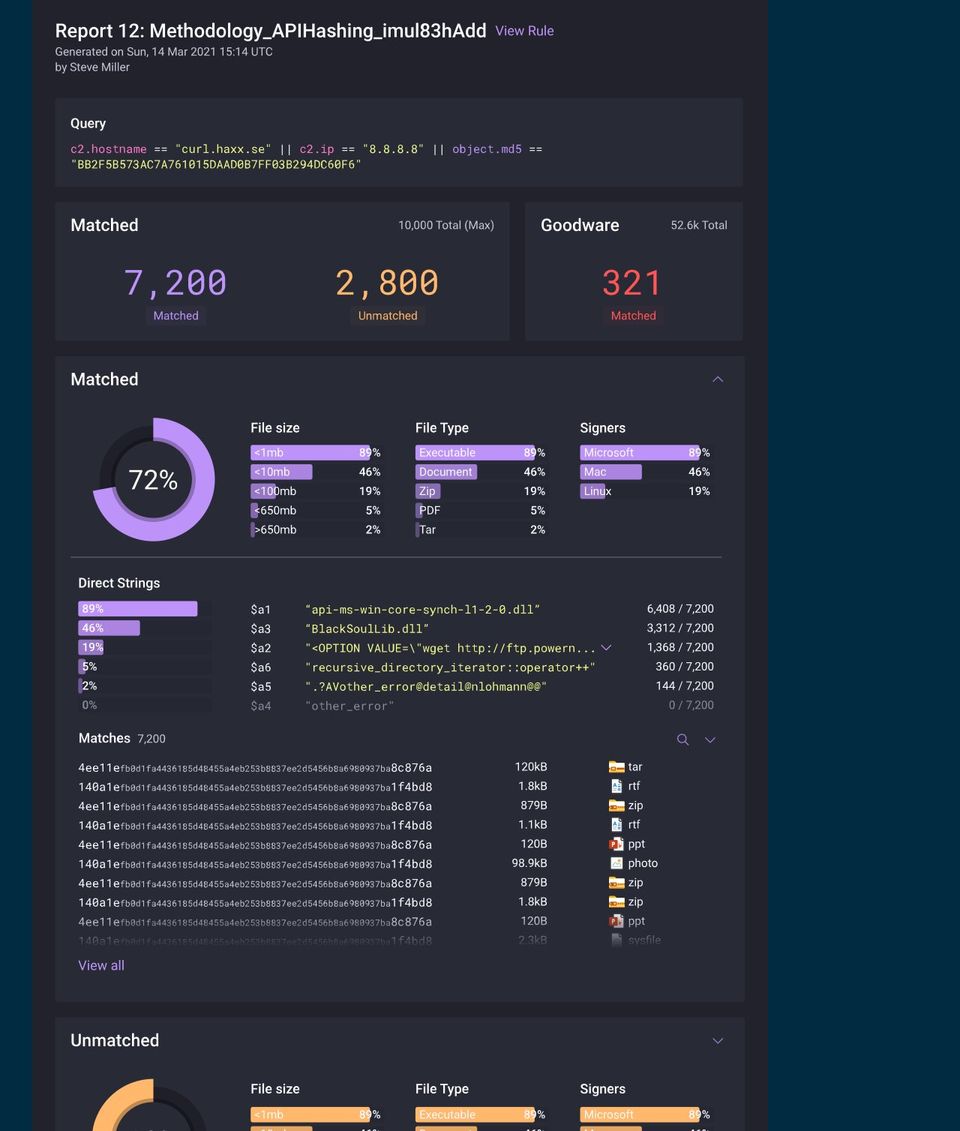This screenshot has height=1131, width=960.
Task: Click the 3,312 / 7,200 count
Action: [680, 628]
